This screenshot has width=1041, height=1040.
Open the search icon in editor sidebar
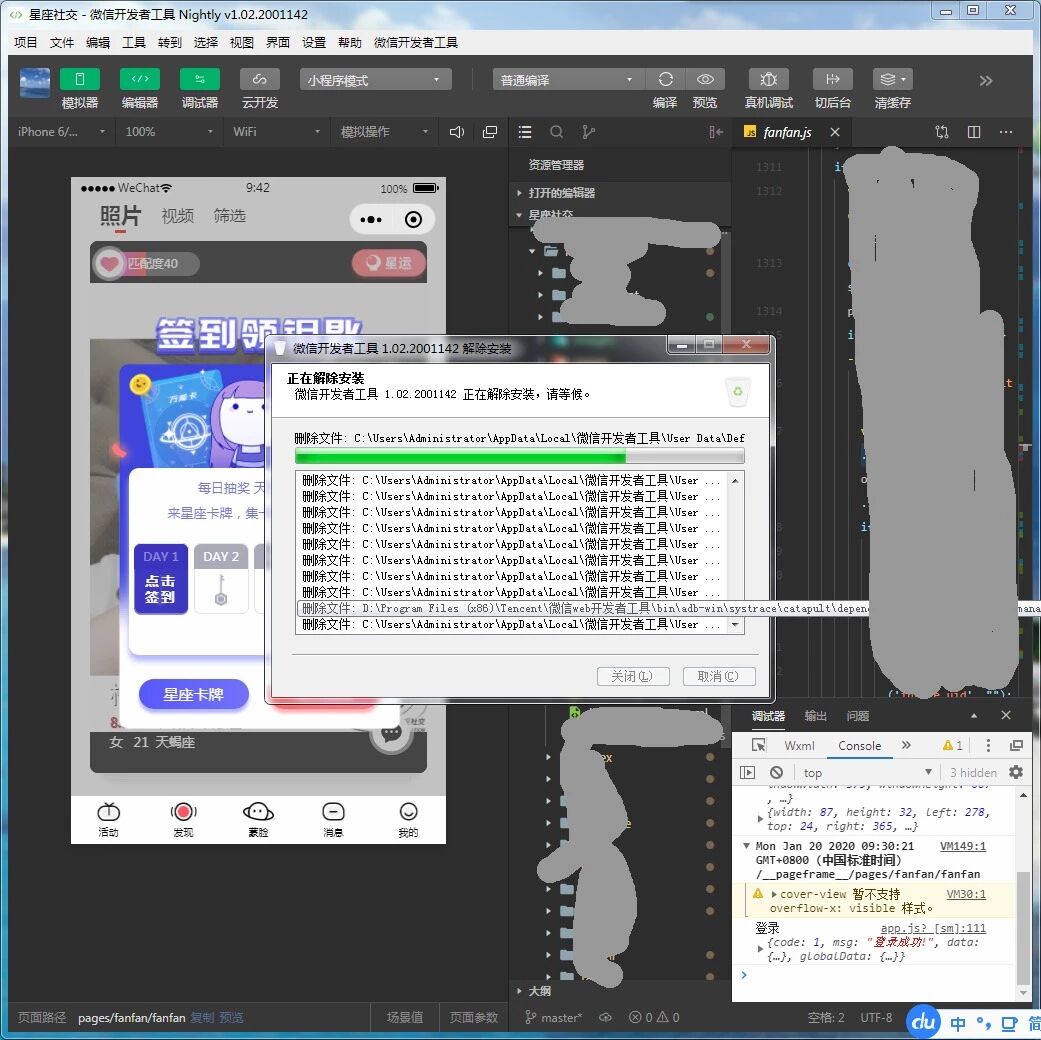point(557,131)
